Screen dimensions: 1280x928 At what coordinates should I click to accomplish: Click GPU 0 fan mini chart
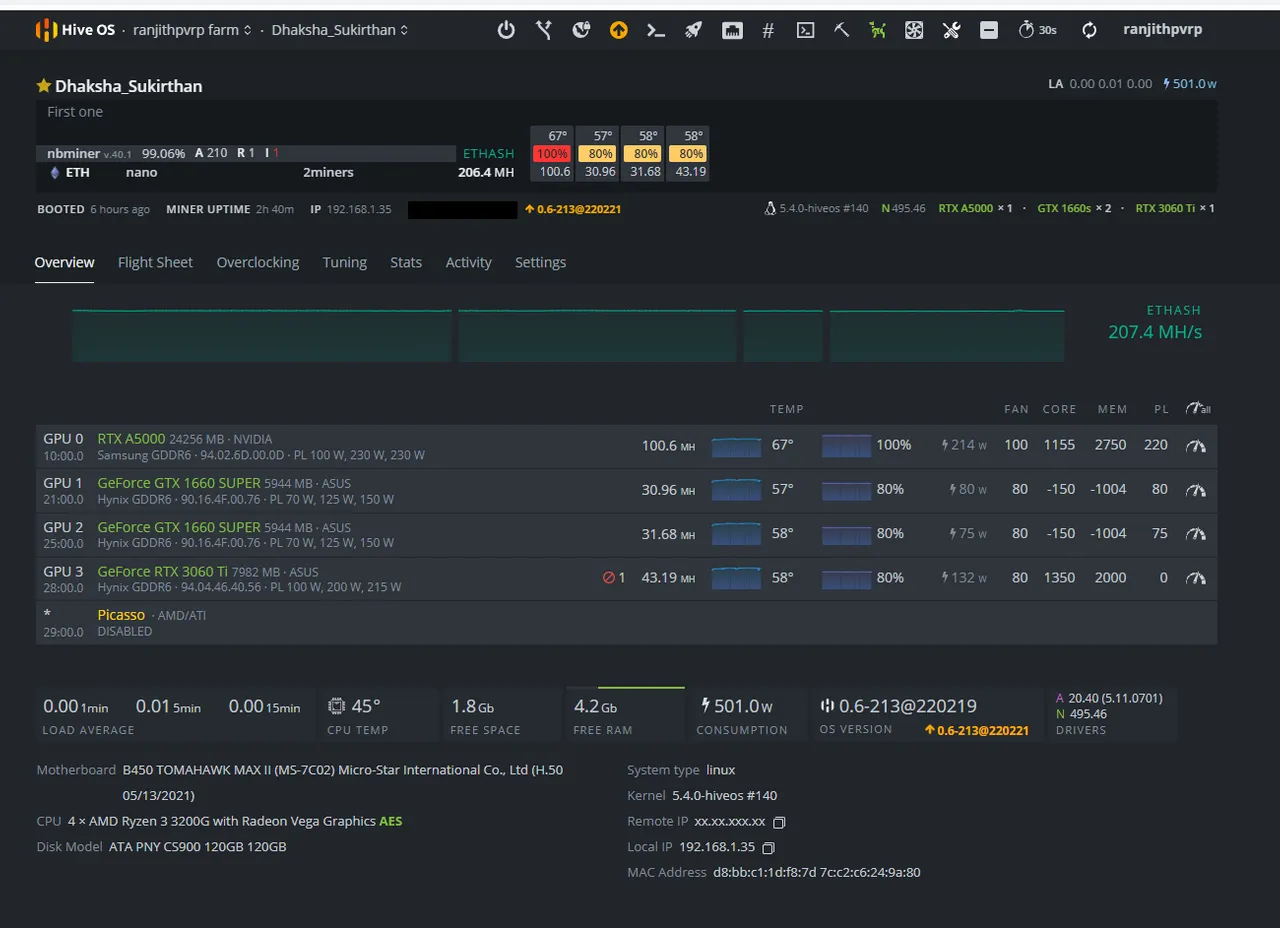(x=846, y=446)
